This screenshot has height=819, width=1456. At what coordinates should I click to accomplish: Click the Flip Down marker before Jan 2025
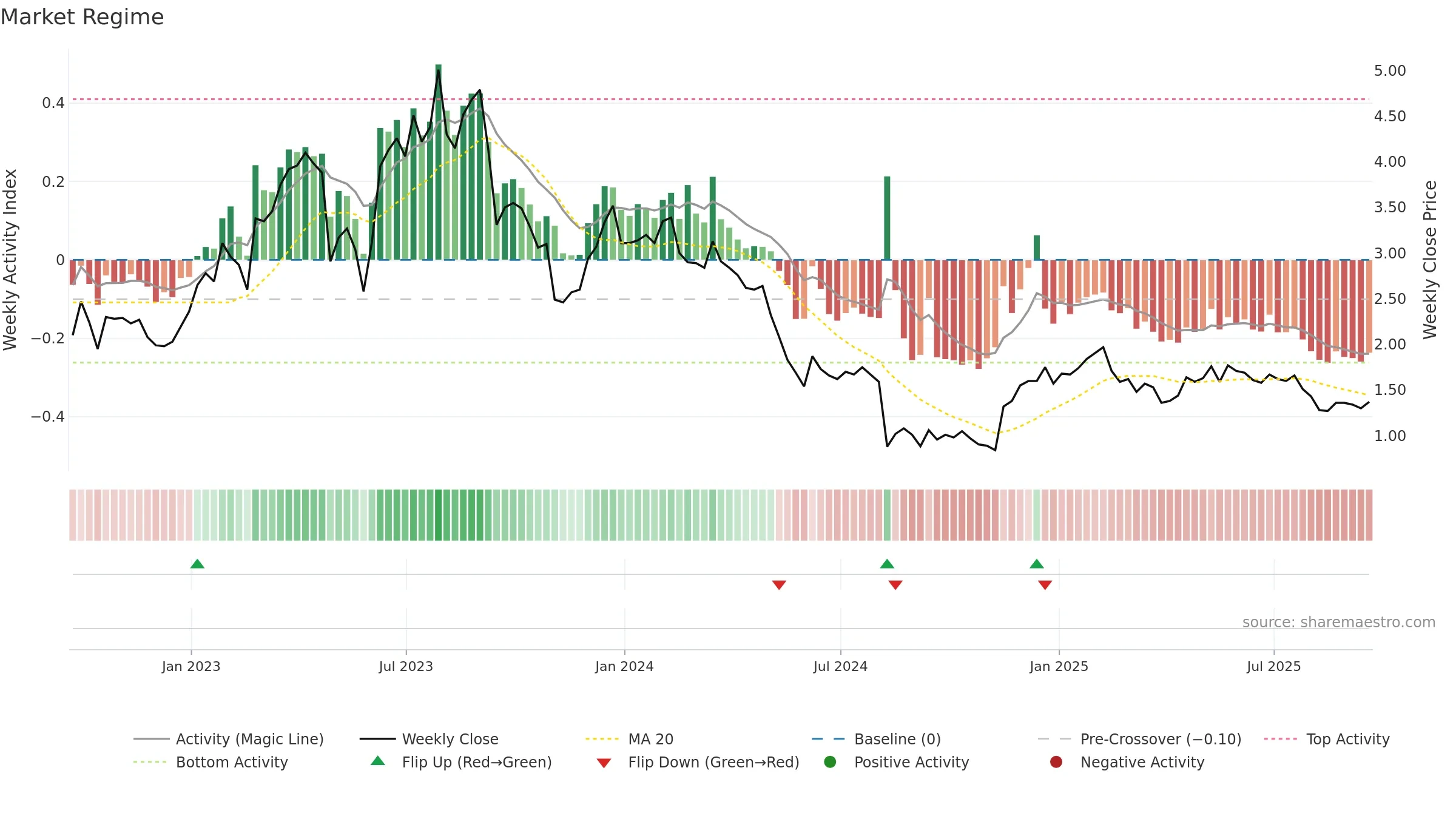[x=1045, y=585]
